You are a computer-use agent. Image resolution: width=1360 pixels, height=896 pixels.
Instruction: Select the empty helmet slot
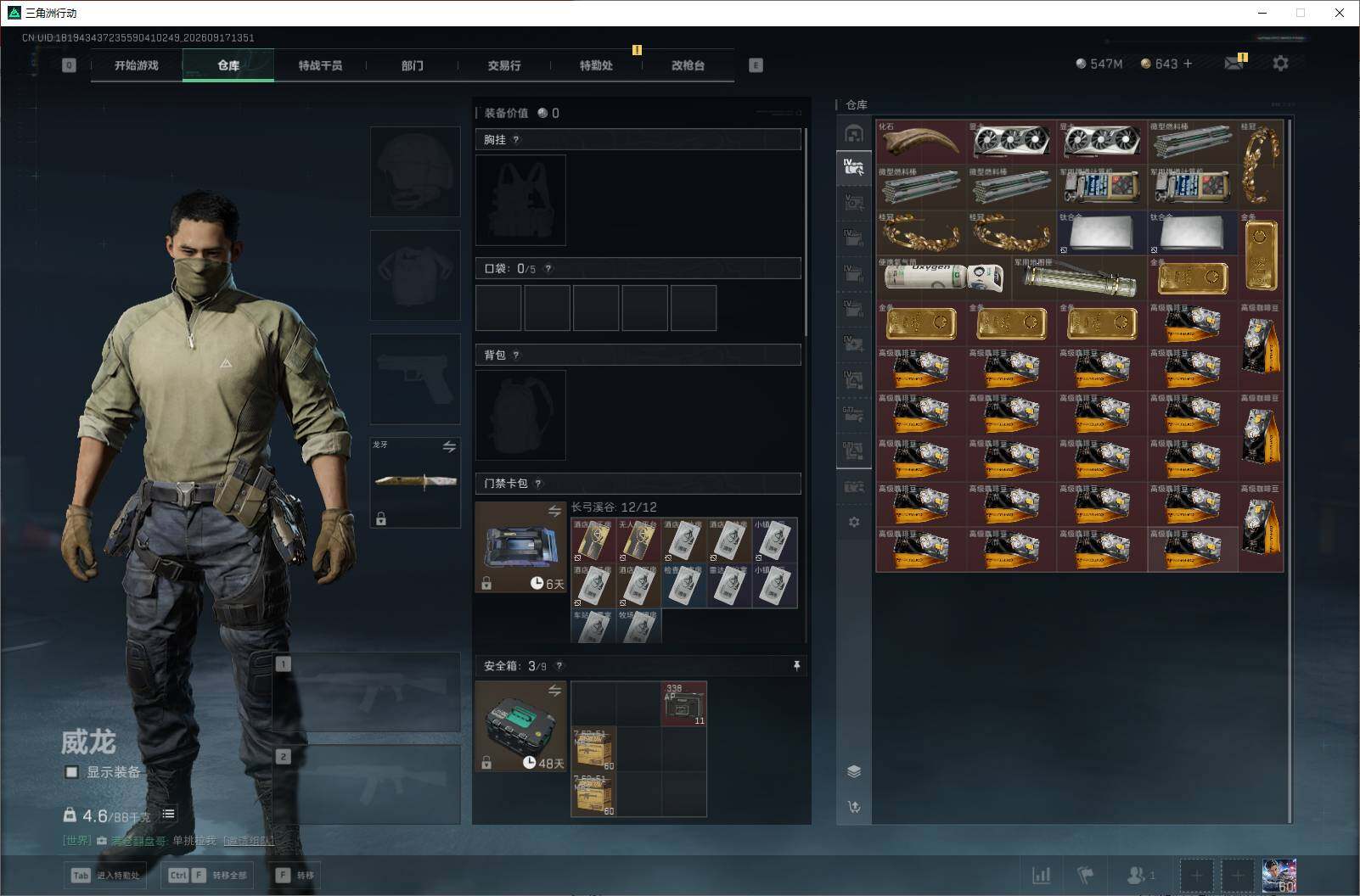[415, 171]
